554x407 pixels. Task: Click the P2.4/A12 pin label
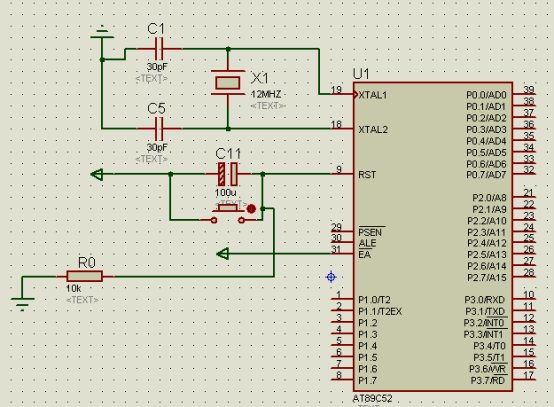pos(487,243)
